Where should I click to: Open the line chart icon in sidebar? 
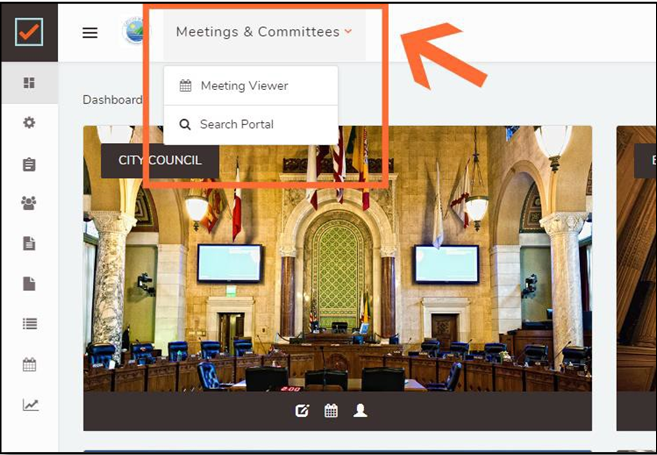pyautogui.click(x=30, y=405)
